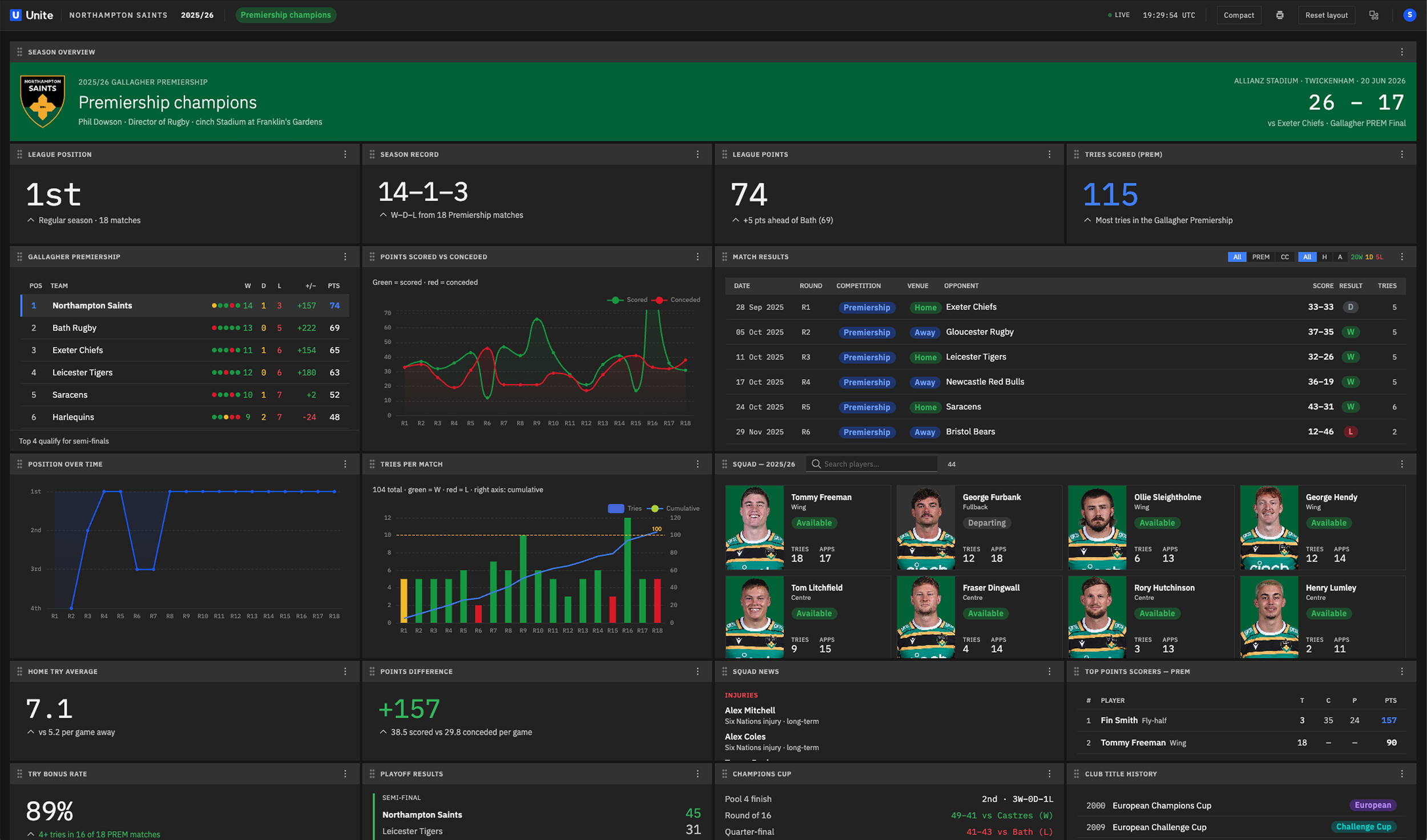Open the Top Points Scorers options menu
Image resolution: width=1427 pixels, height=840 pixels.
pyautogui.click(x=1402, y=672)
